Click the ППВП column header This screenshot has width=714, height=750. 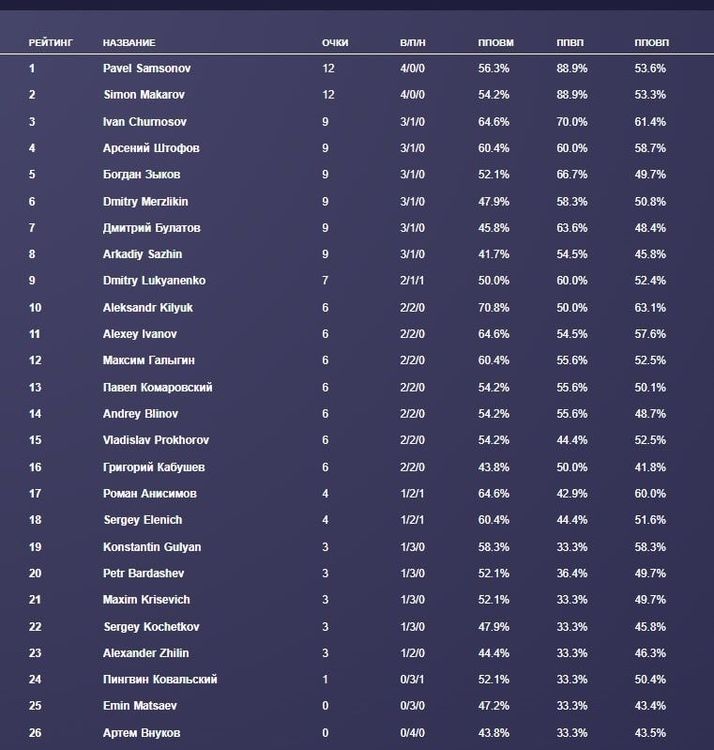pyautogui.click(x=570, y=43)
